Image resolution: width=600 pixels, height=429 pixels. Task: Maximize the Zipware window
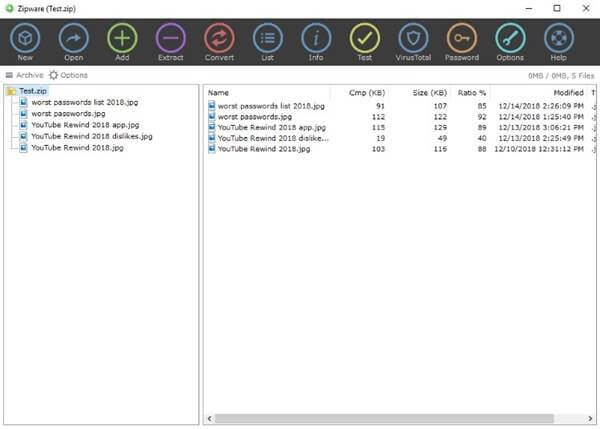pyautogui.click(x=557, y=8)
